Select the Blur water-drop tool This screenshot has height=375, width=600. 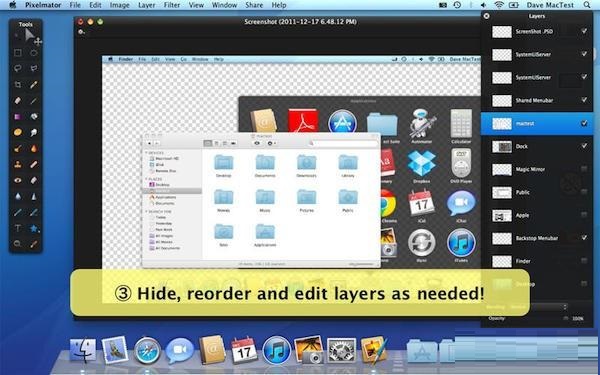[18, 196]
